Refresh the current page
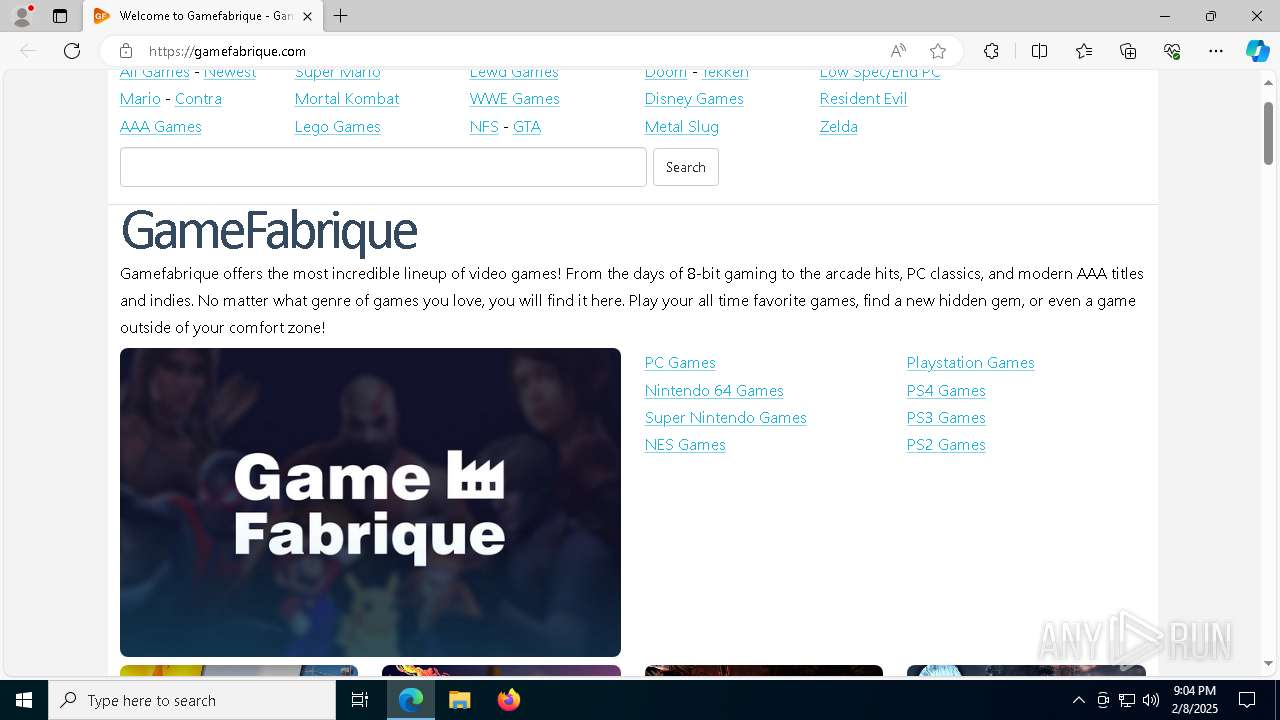Screen dimensions: 1280x720 click(x=72, y=51)
